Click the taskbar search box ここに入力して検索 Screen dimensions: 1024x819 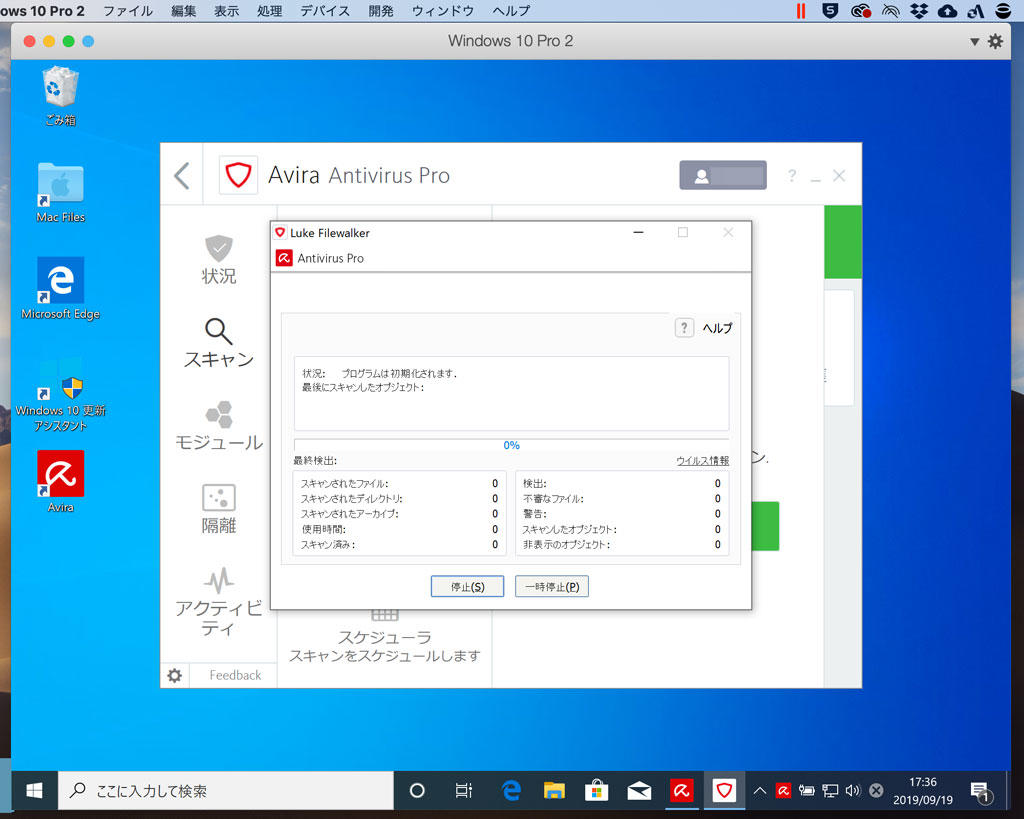pos(227,791)
